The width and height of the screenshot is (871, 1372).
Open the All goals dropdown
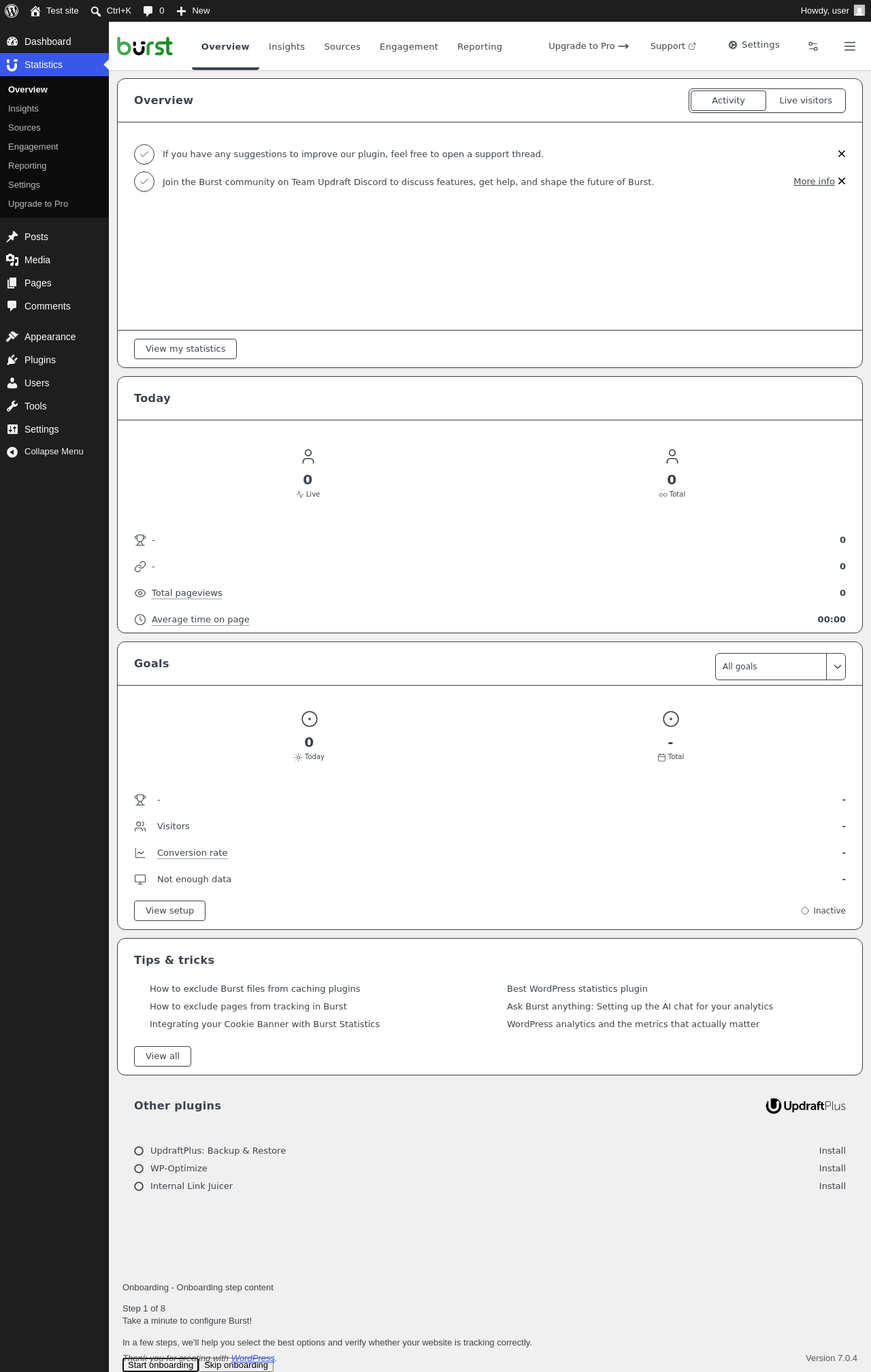tap(780, 667)
